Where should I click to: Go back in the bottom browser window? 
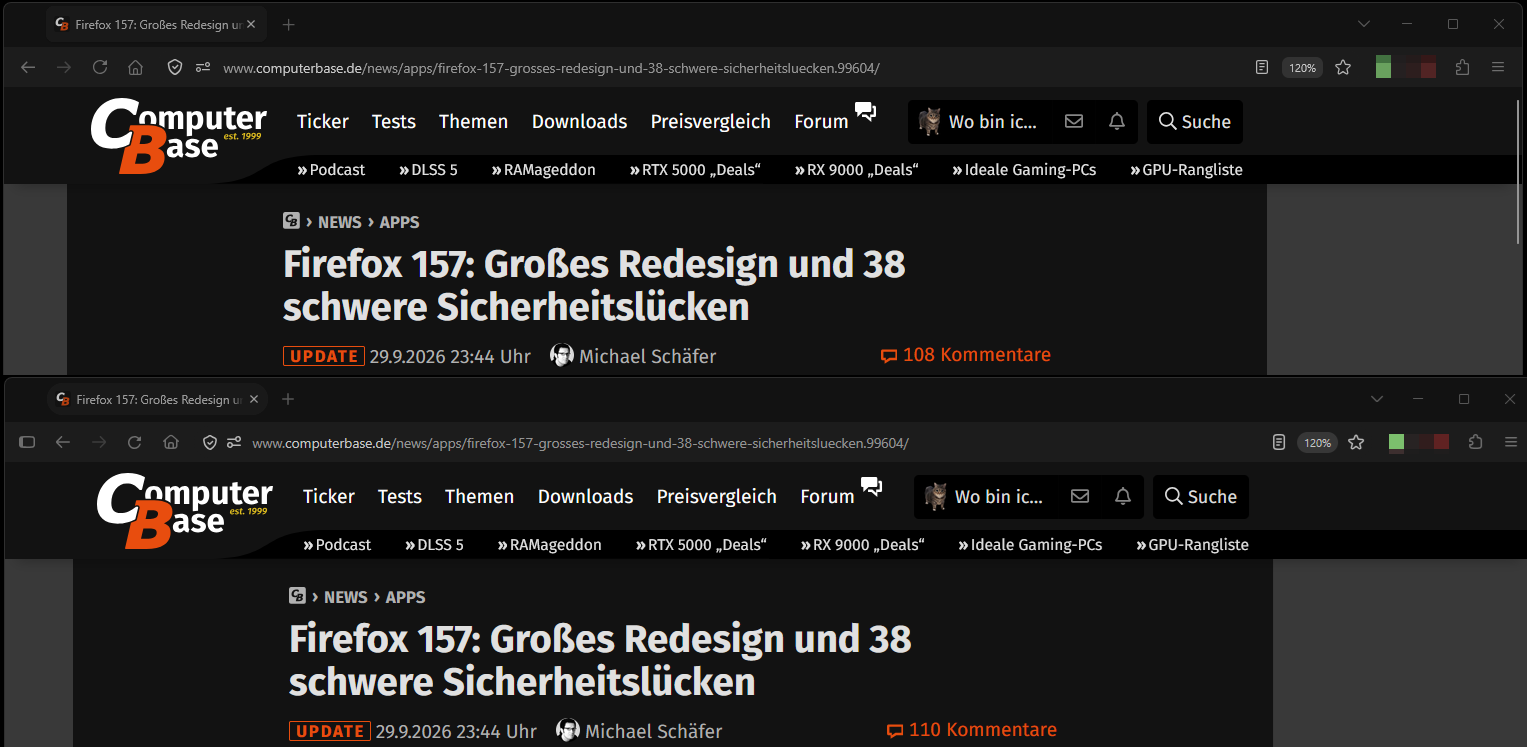(x=63, y=442)
